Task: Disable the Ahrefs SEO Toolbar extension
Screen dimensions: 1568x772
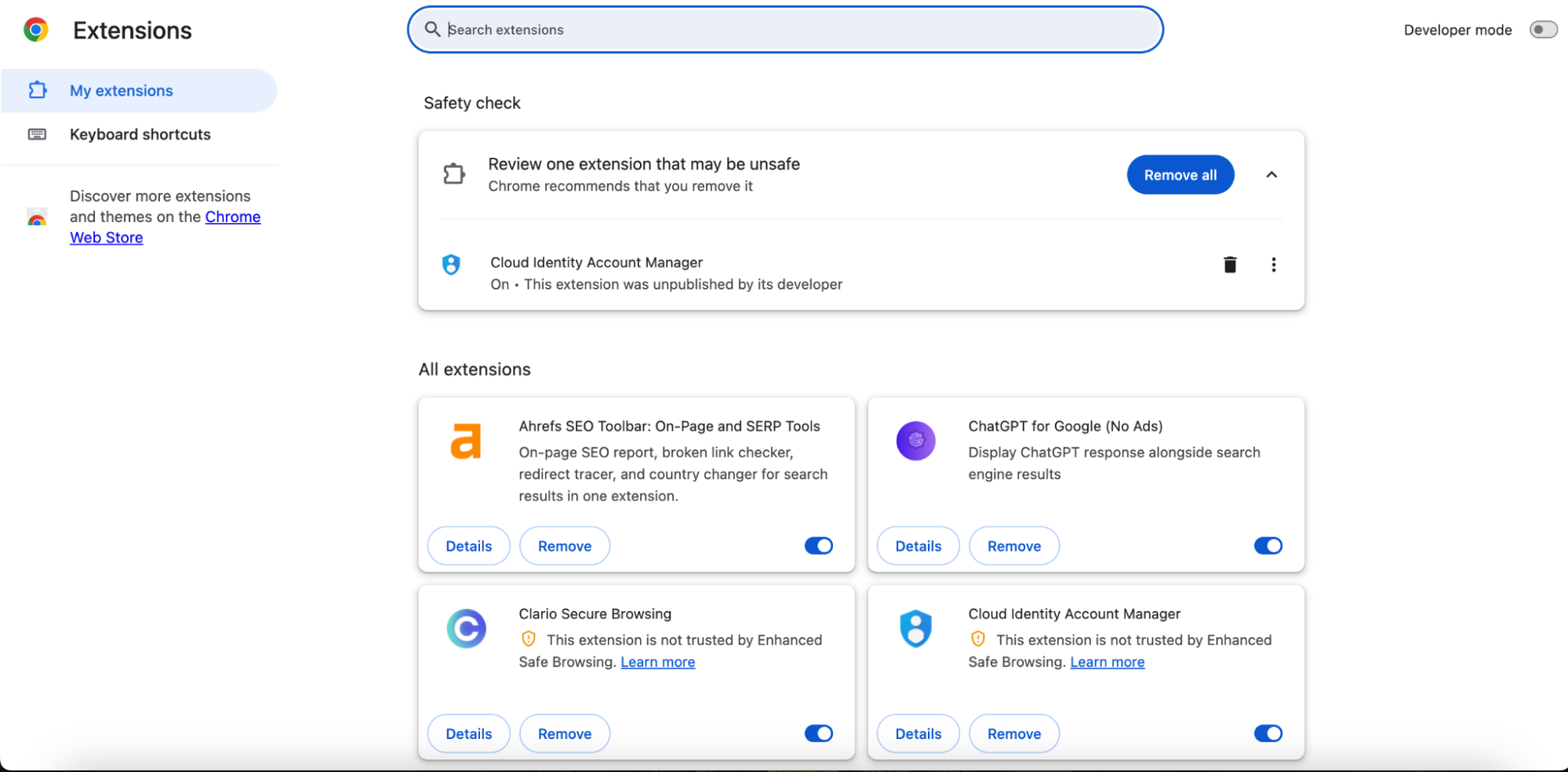Action: 818,545
